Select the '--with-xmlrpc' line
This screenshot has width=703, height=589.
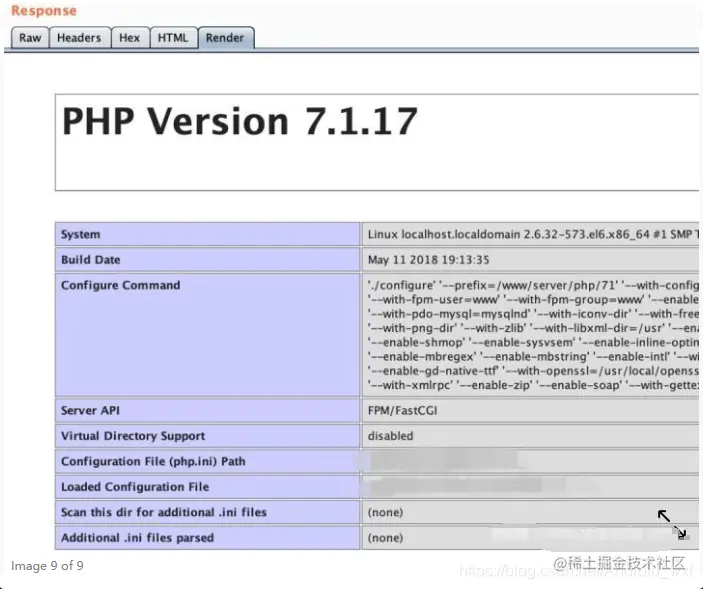[x=533, y=385]
